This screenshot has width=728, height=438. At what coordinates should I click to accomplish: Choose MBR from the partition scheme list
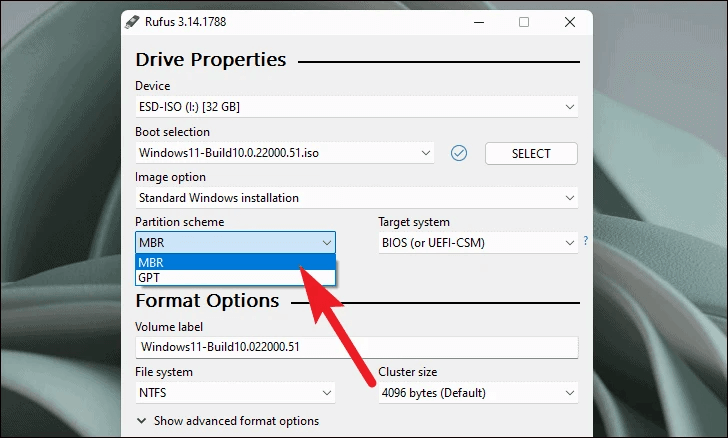[x=235, y=262]
